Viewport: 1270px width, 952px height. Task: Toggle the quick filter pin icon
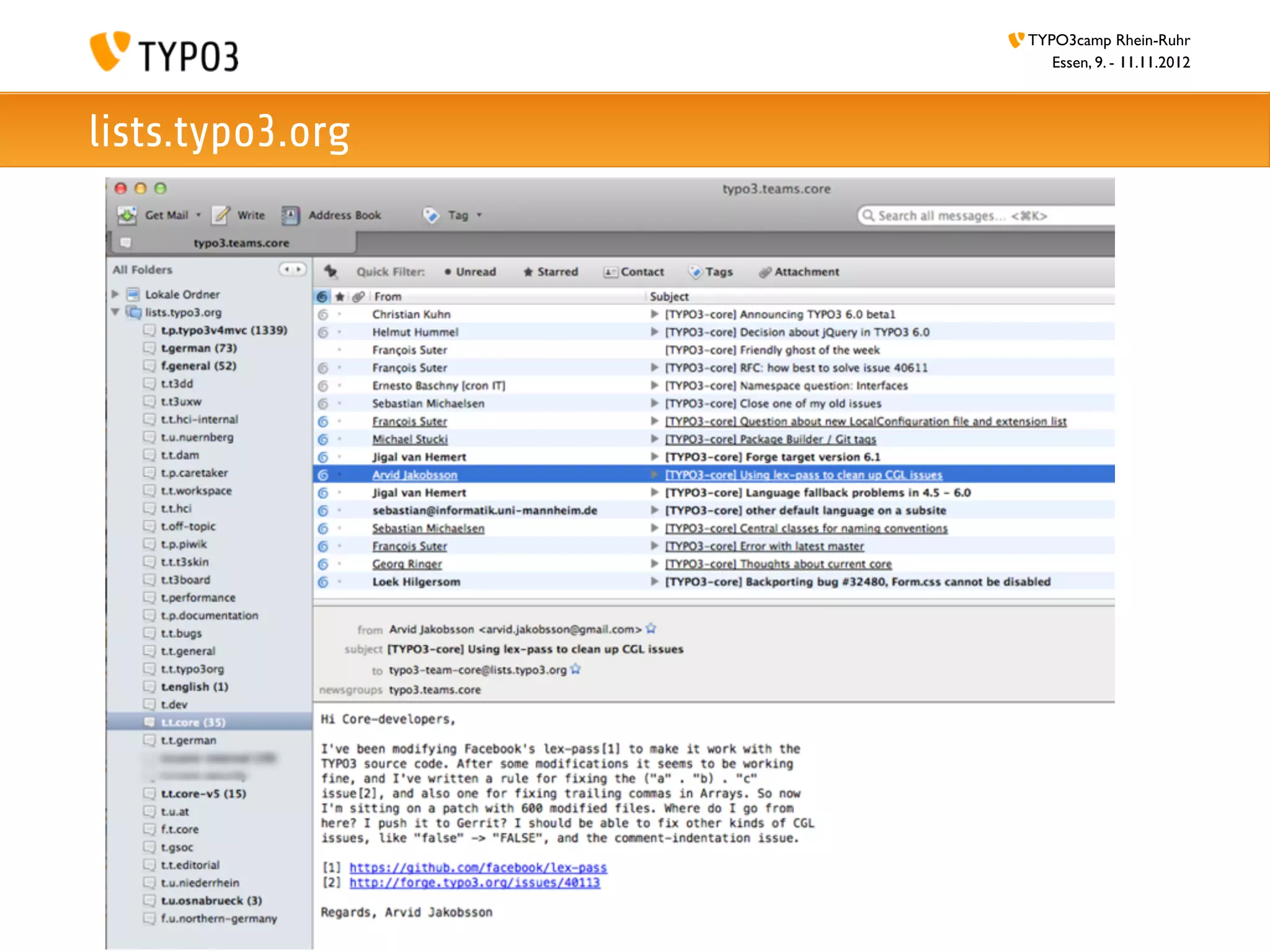point(331,271)
